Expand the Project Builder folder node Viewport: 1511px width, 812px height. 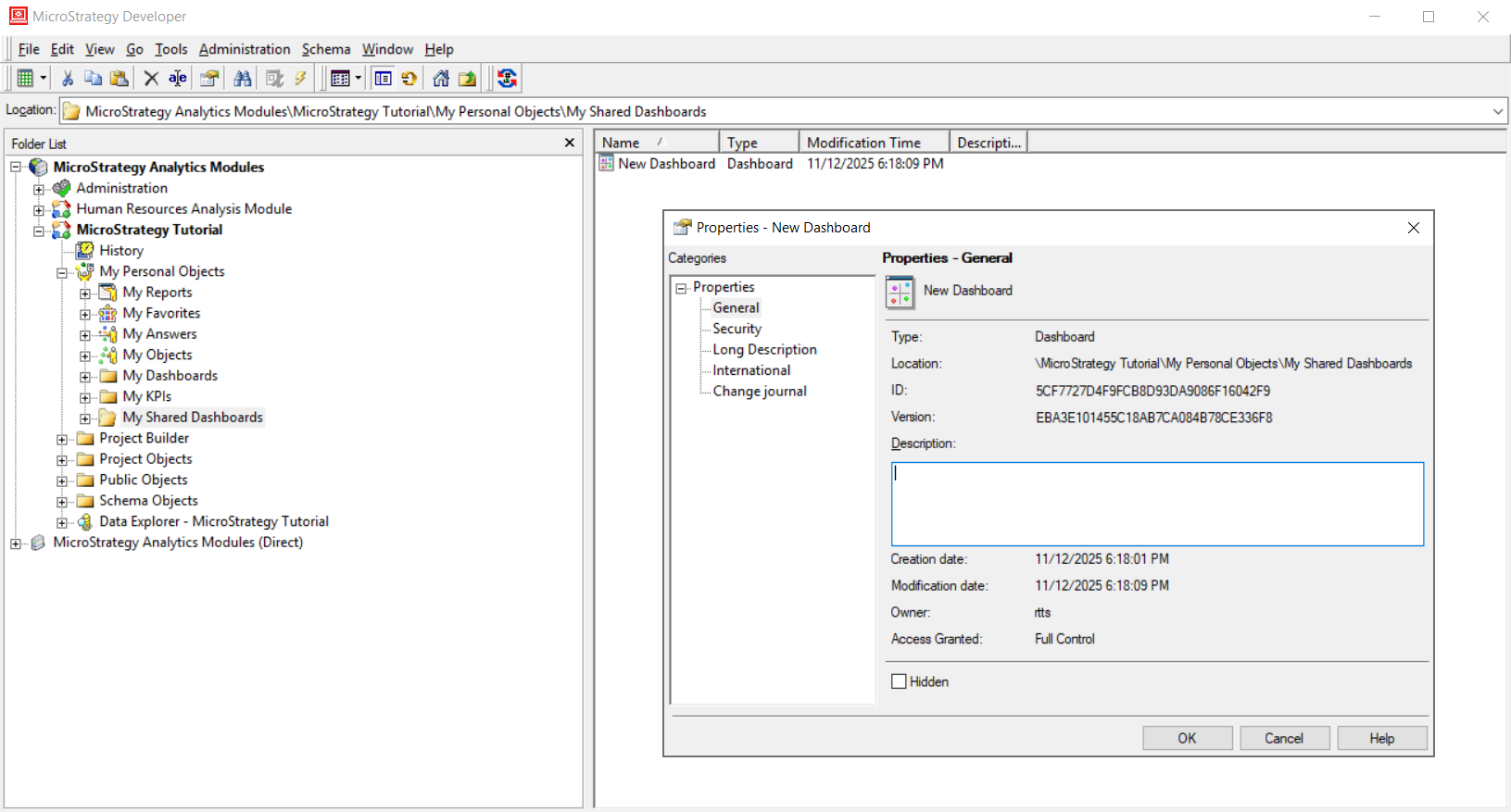(x=62, y=439)
